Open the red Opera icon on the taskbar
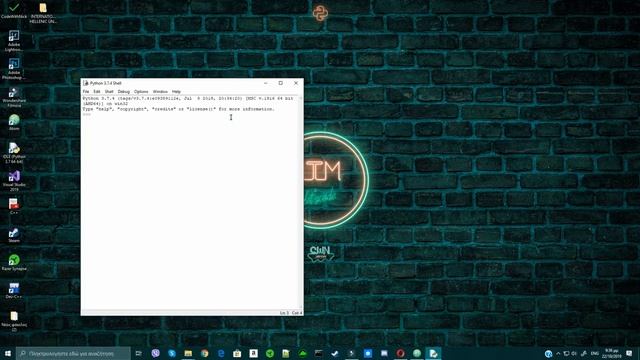Viewport: 640px width, 360px height. coord(400,353)
